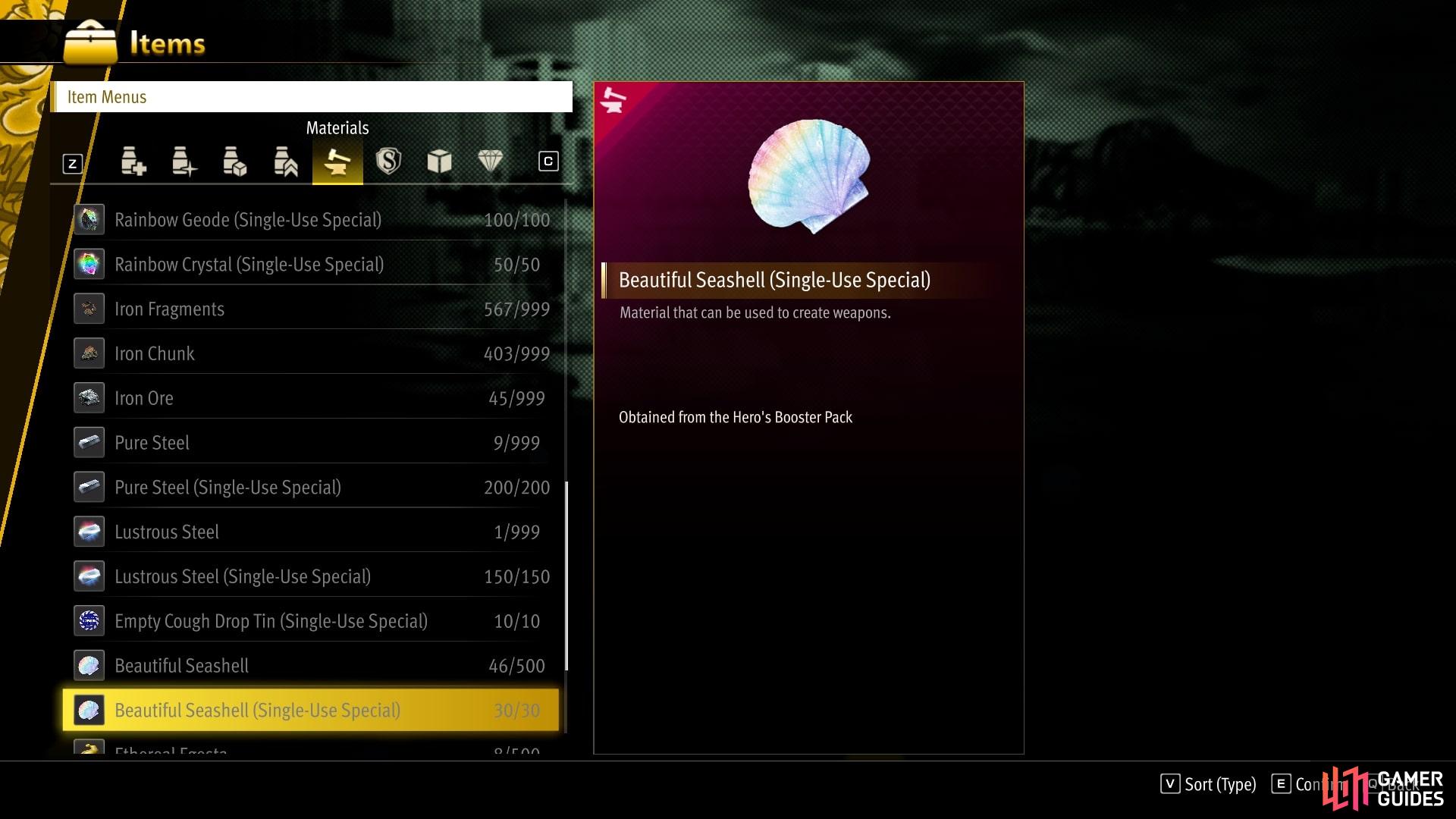This screenshot has width=1456, height=819.
Task: Select Empty Cough Drop Tin item
Action: [x=312, y=621]
